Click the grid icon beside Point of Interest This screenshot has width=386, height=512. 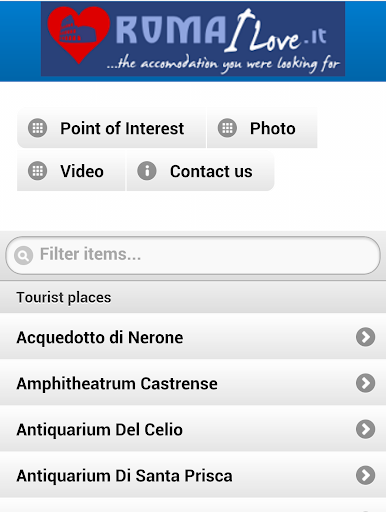coord(37,128)
